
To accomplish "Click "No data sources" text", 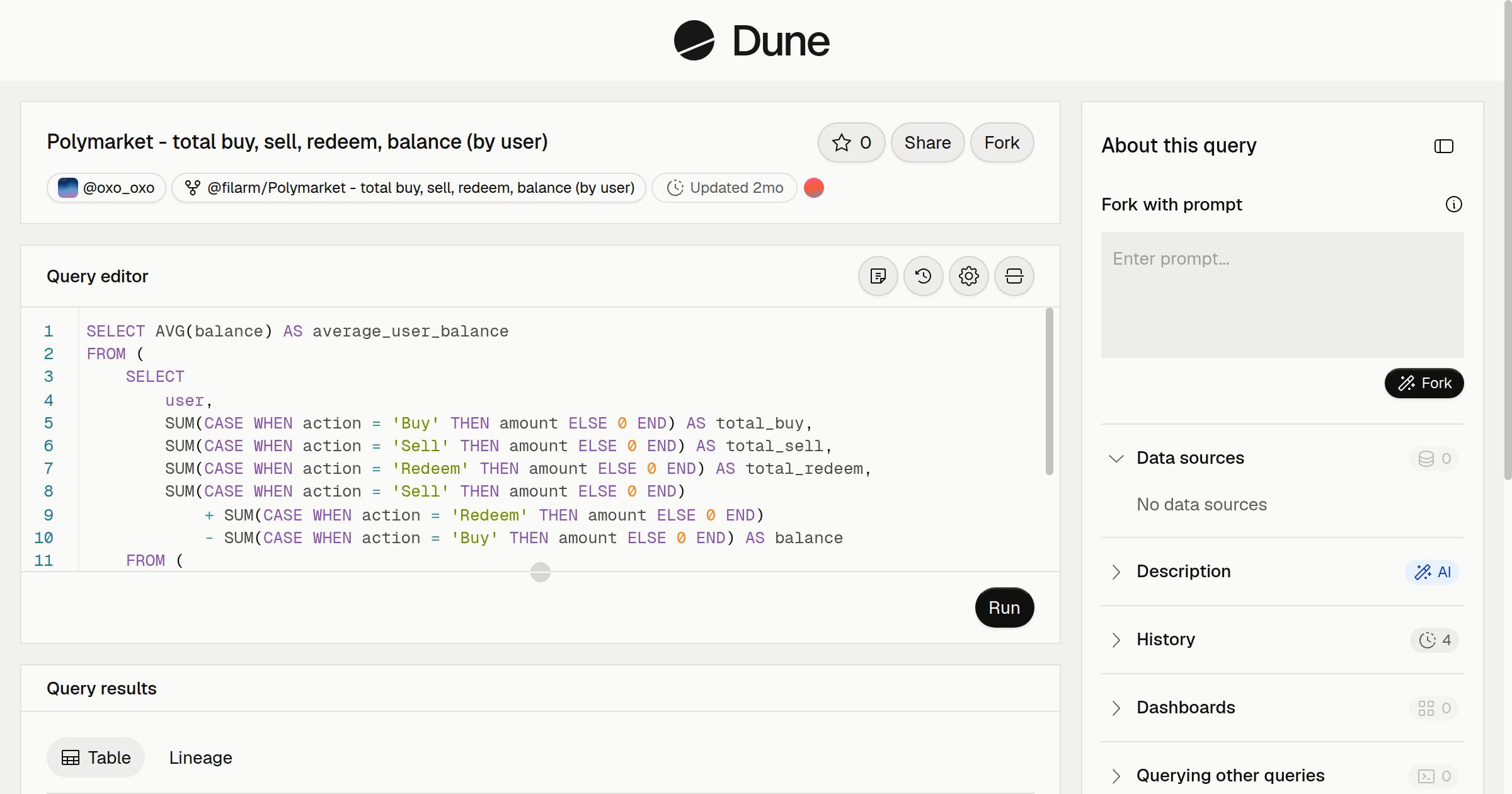I will click(1201, 504).
